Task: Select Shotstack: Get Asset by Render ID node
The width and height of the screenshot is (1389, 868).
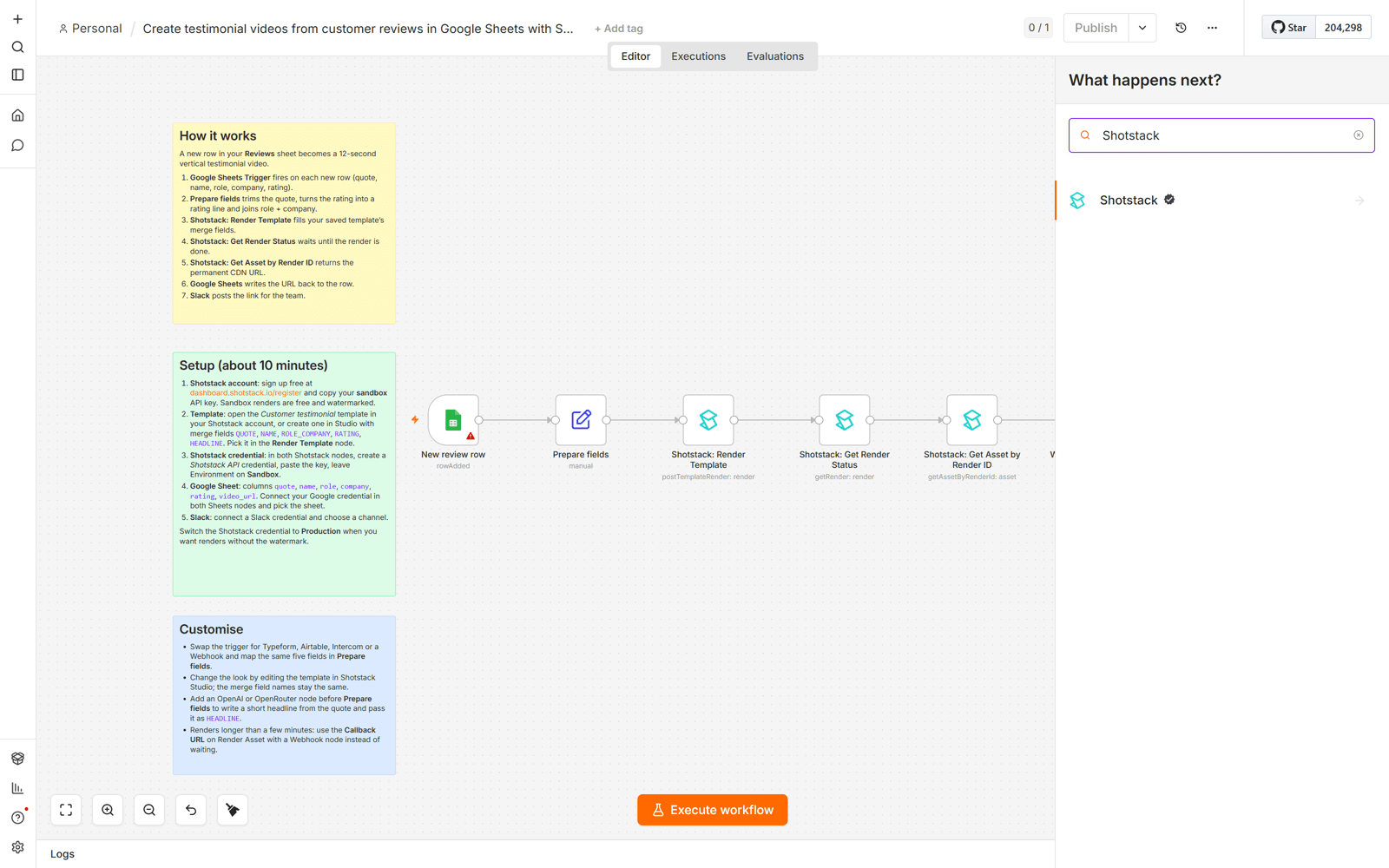Action: tap(972, 420)
